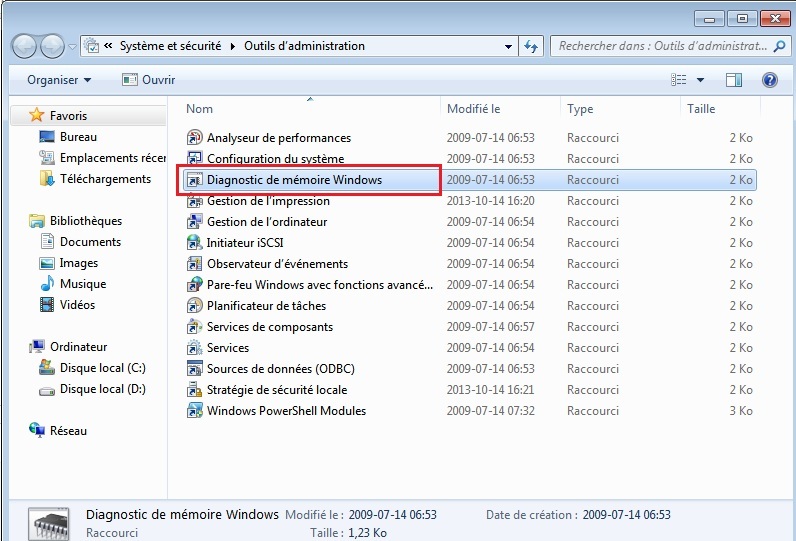The height and width of the screenshot is (541, 796).
Task: Show previous locations via double chevron
Action: click(108, 46)
